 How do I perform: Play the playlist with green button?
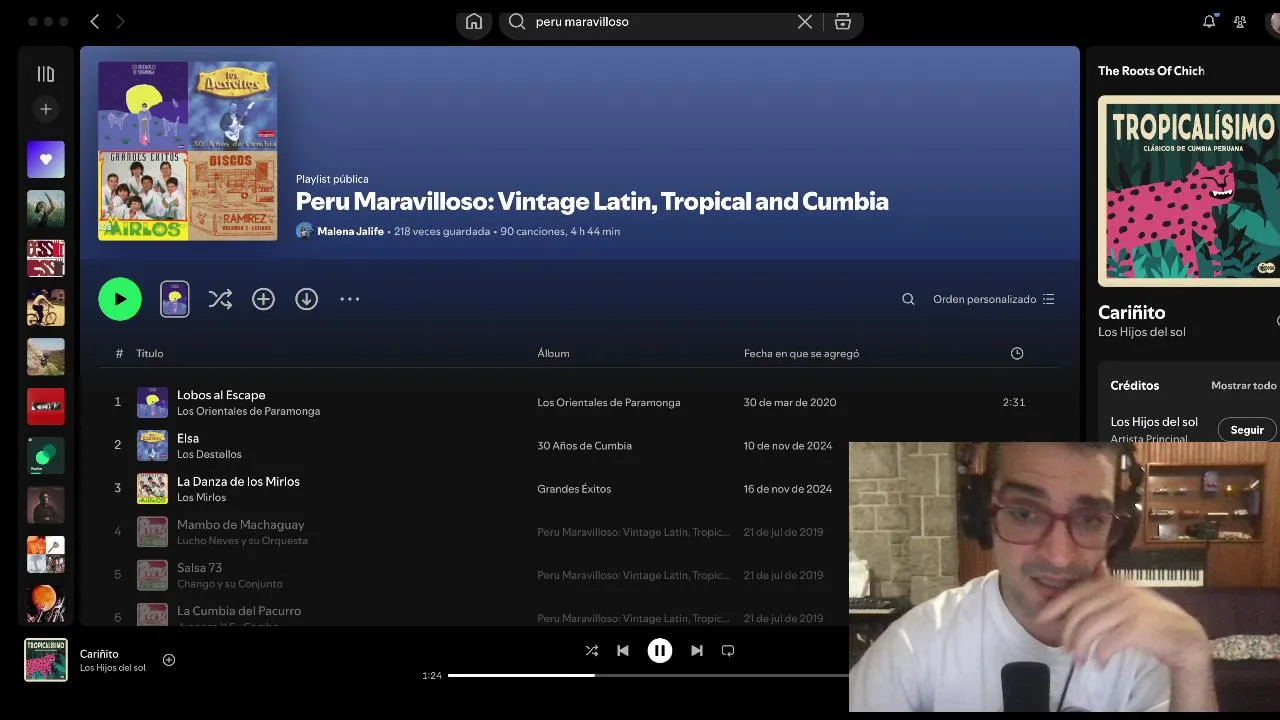[x=120, y=299]
